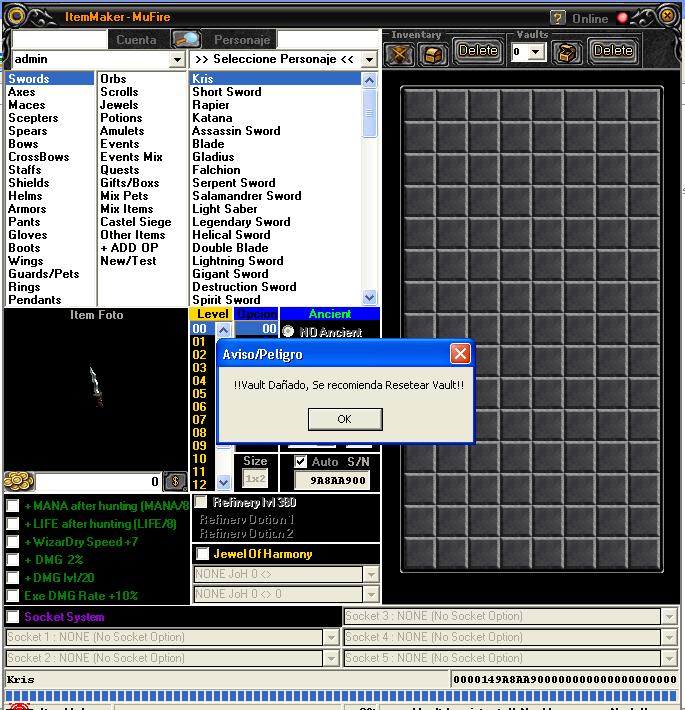Screen dimensions: 685x710
Task: Click the dollar sign money button
Action: (x=174, y=482)
